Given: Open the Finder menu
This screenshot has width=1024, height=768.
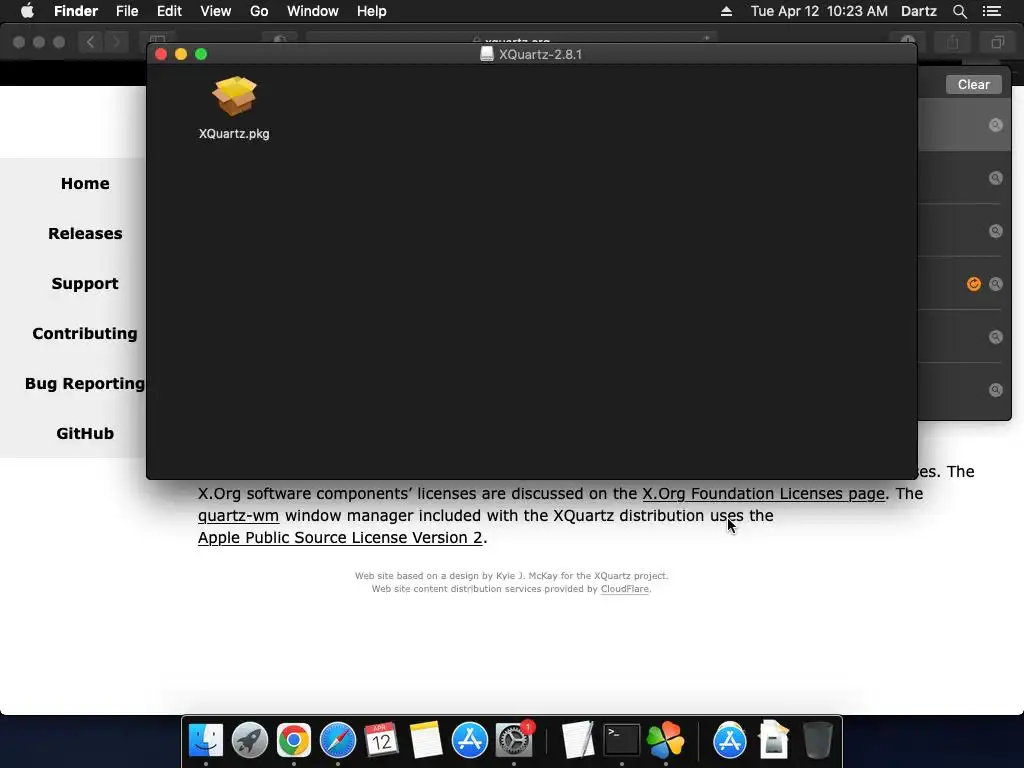Looking at the screenshot, I should click(76, 11).
